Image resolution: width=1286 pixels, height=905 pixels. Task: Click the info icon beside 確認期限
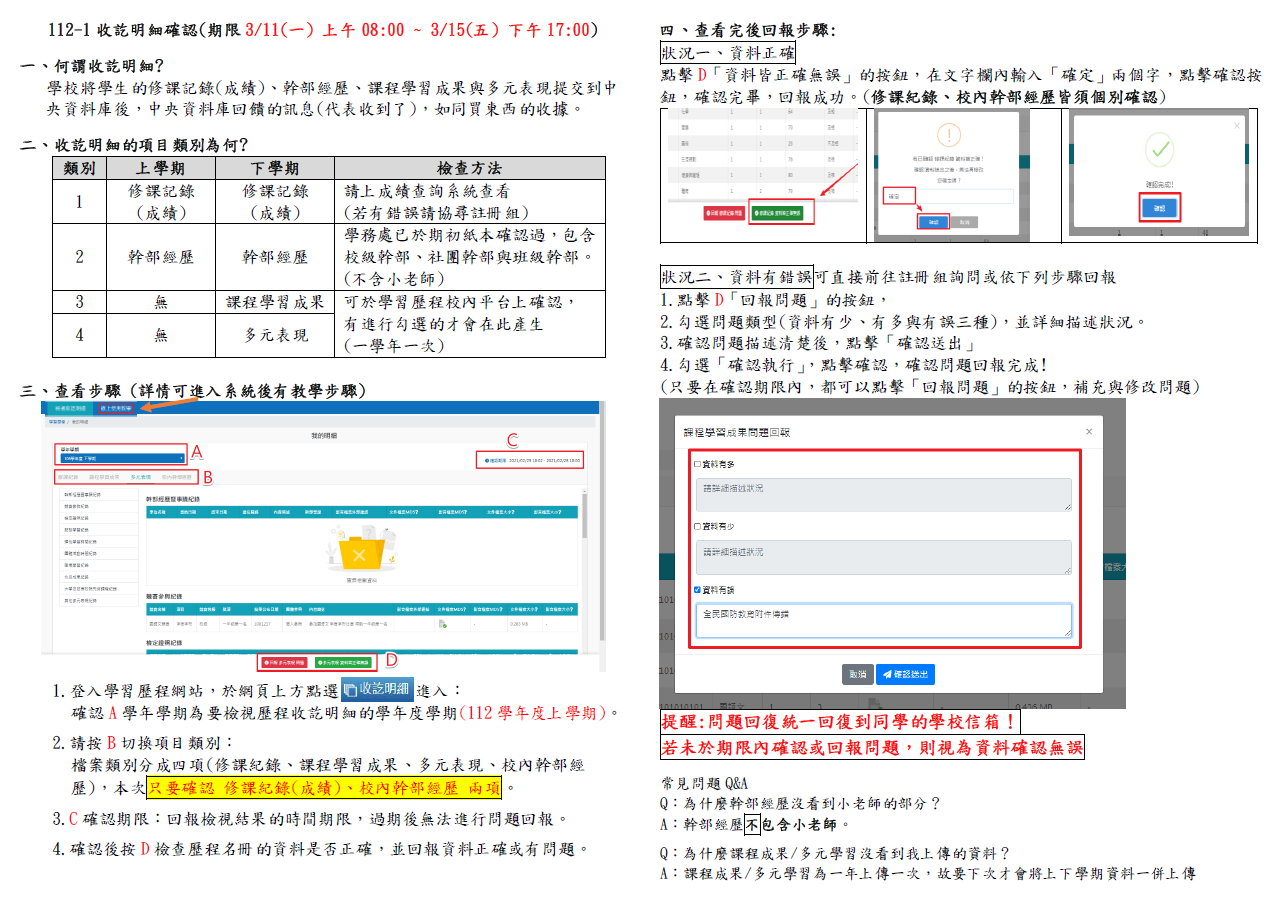486,461
